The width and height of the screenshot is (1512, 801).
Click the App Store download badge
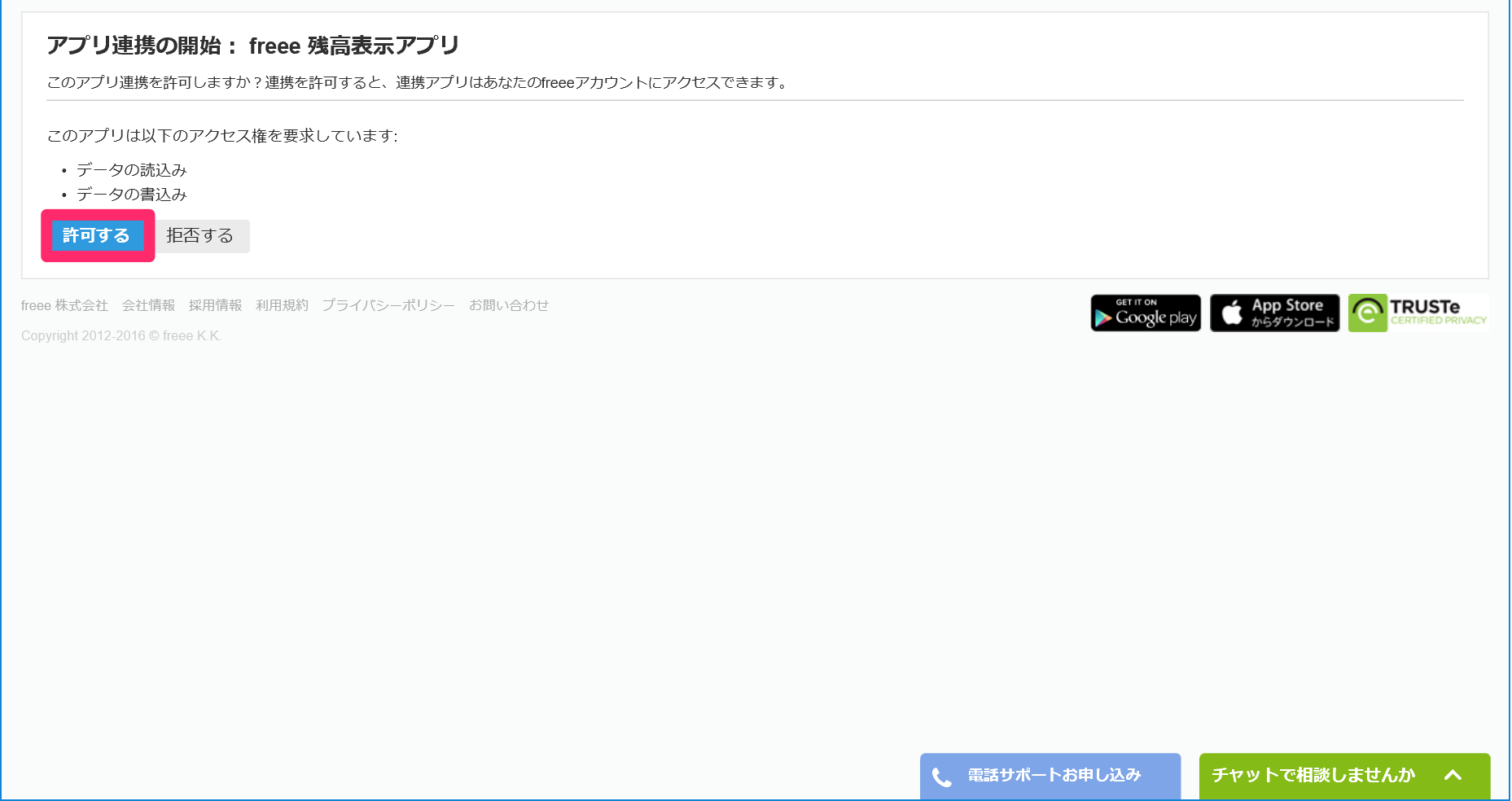coord(1275,313)
